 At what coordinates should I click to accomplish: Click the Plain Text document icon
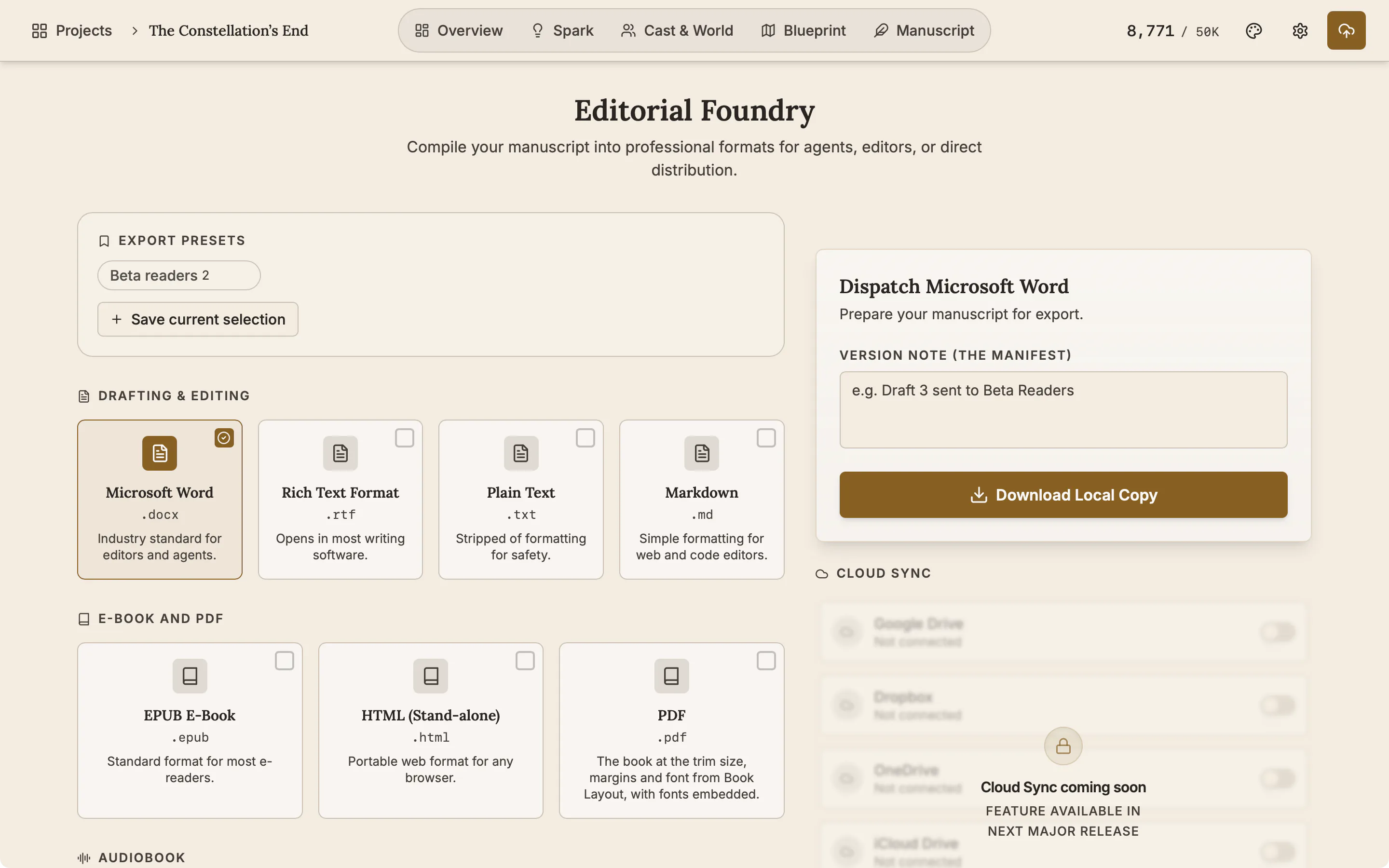click(x=521, y=453)
